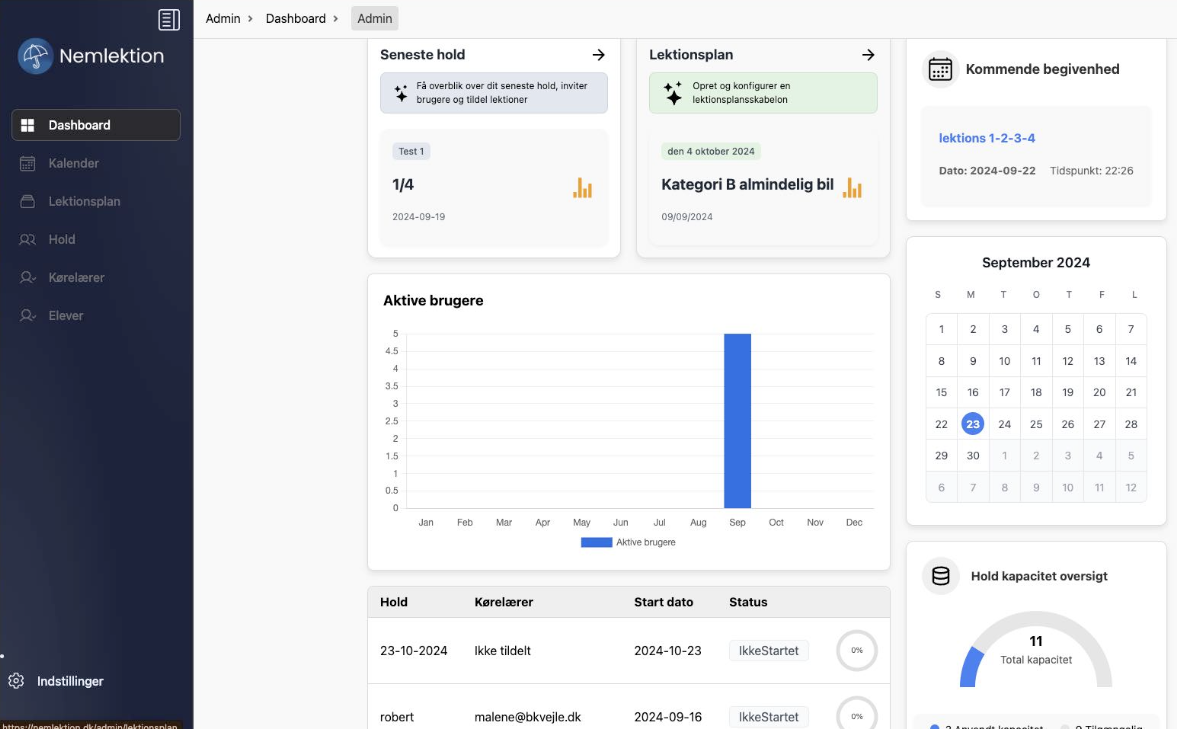Click Dashboard in the breadcrumb

tap(295, 18)
